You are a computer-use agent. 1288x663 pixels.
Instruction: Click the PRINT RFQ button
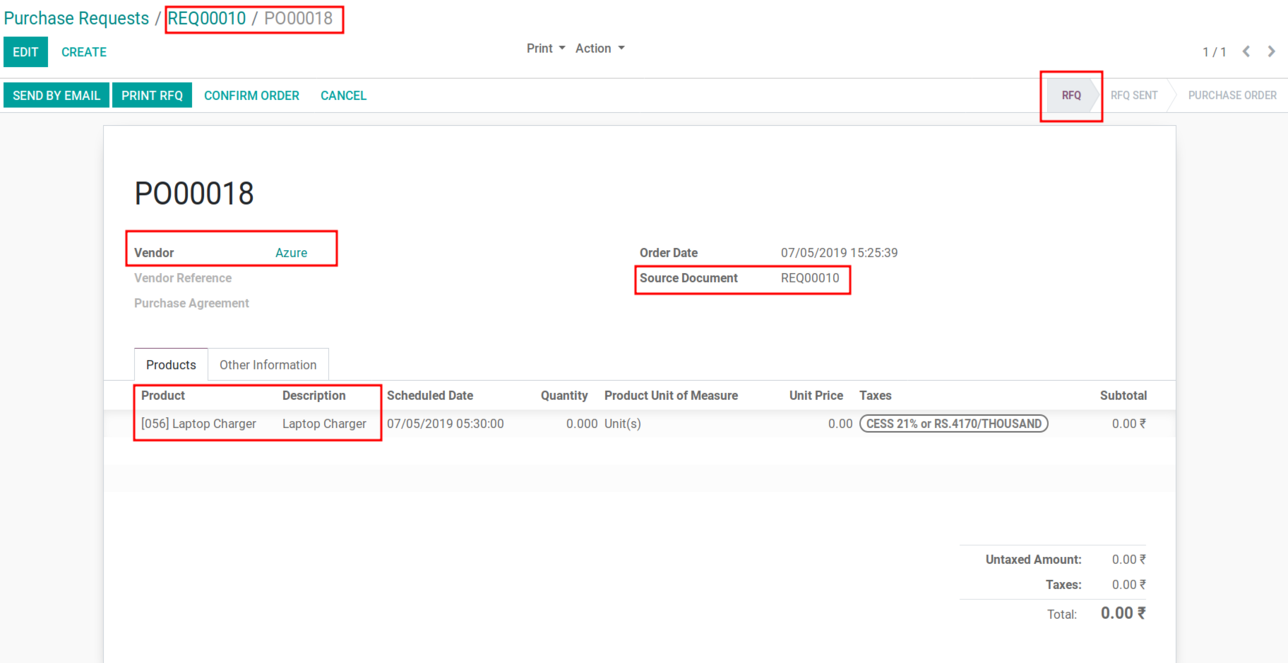152,96
